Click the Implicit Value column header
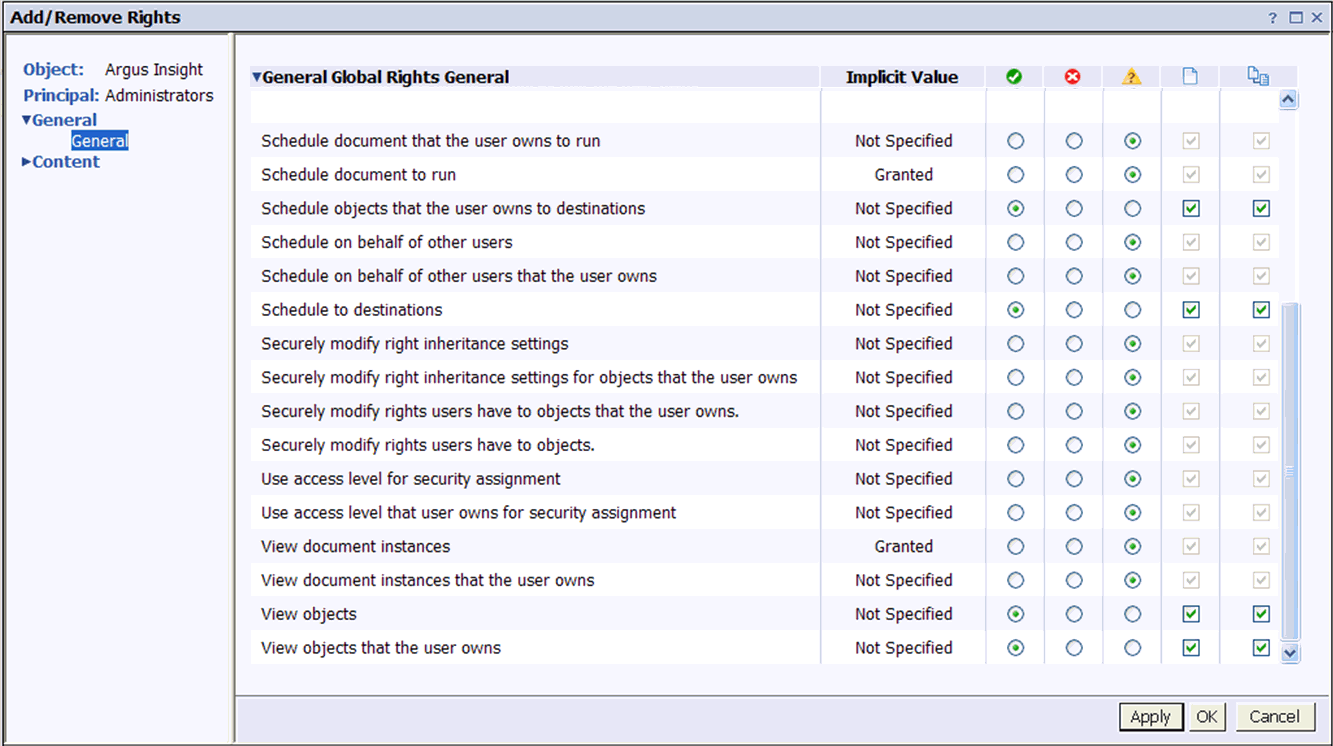Screen dimensions: 1333x746 pyautogui.click(x=902, y=77)
